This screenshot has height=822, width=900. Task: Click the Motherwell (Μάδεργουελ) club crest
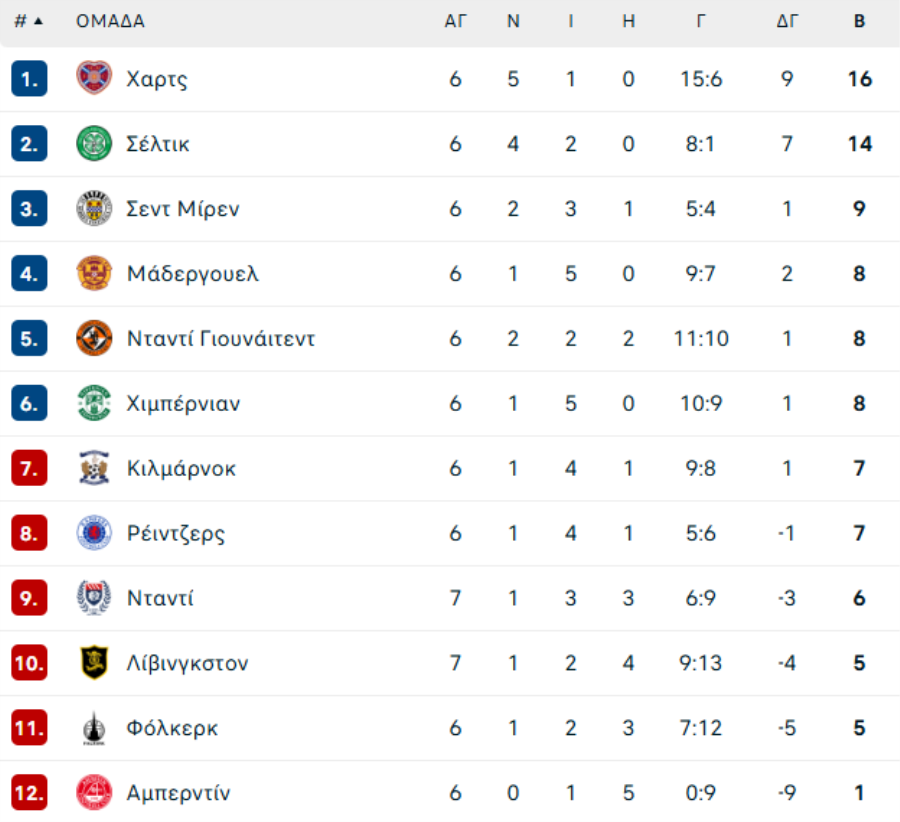tap(94, 273)
